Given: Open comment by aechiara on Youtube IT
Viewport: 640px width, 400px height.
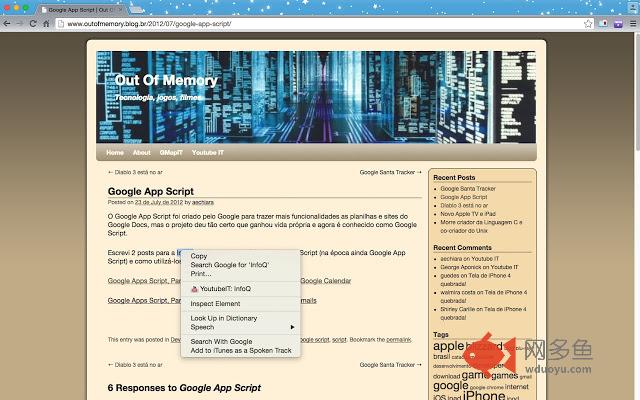Looking at the screenshot, I should (x=469, y=258).
